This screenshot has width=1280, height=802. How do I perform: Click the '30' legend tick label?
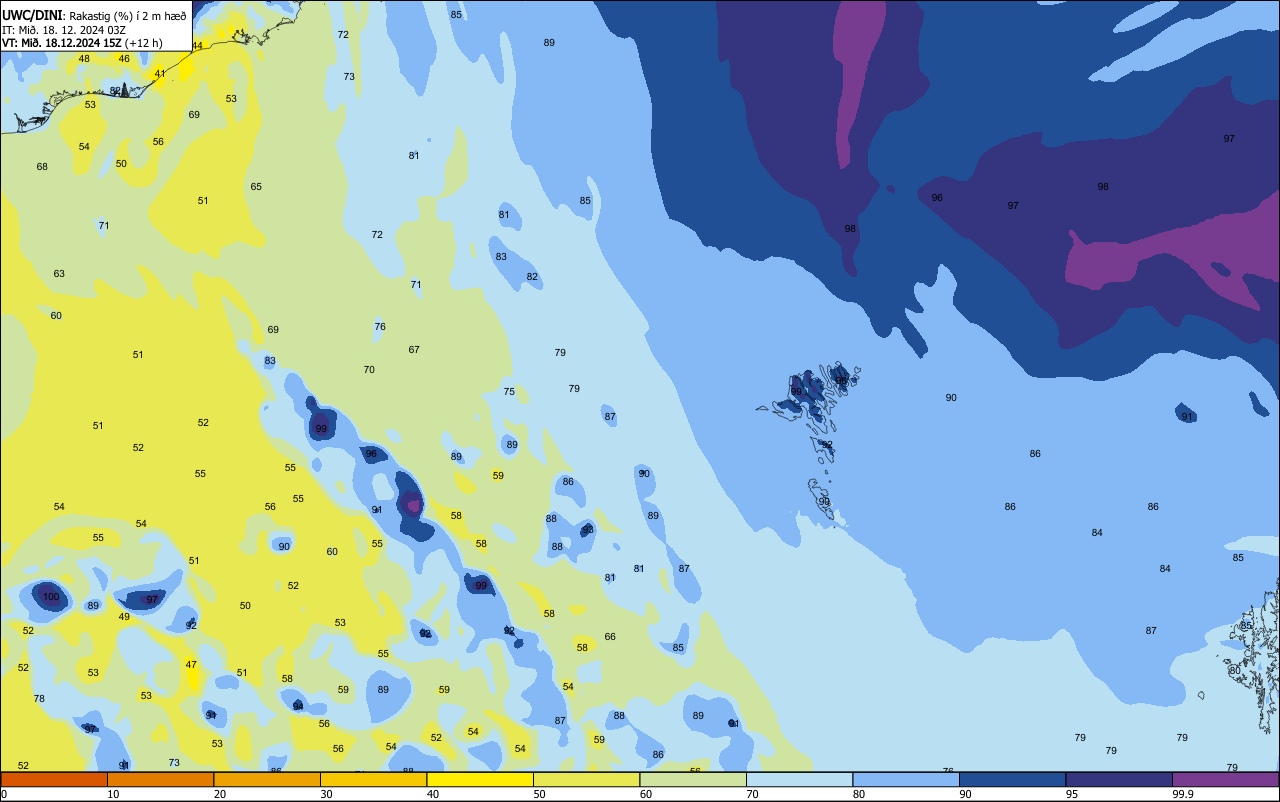tap(326, 794)
